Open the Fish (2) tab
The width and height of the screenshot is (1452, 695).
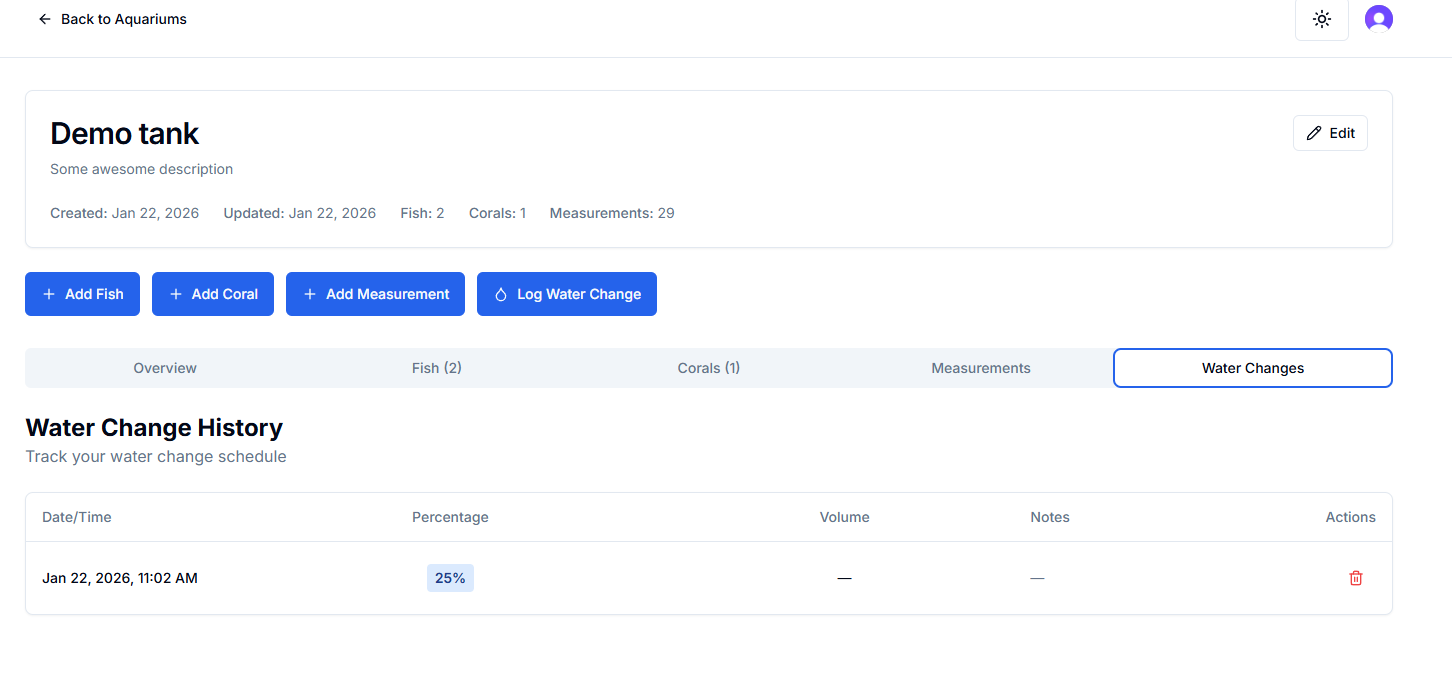pyautogui.click(x=436, y=368)
